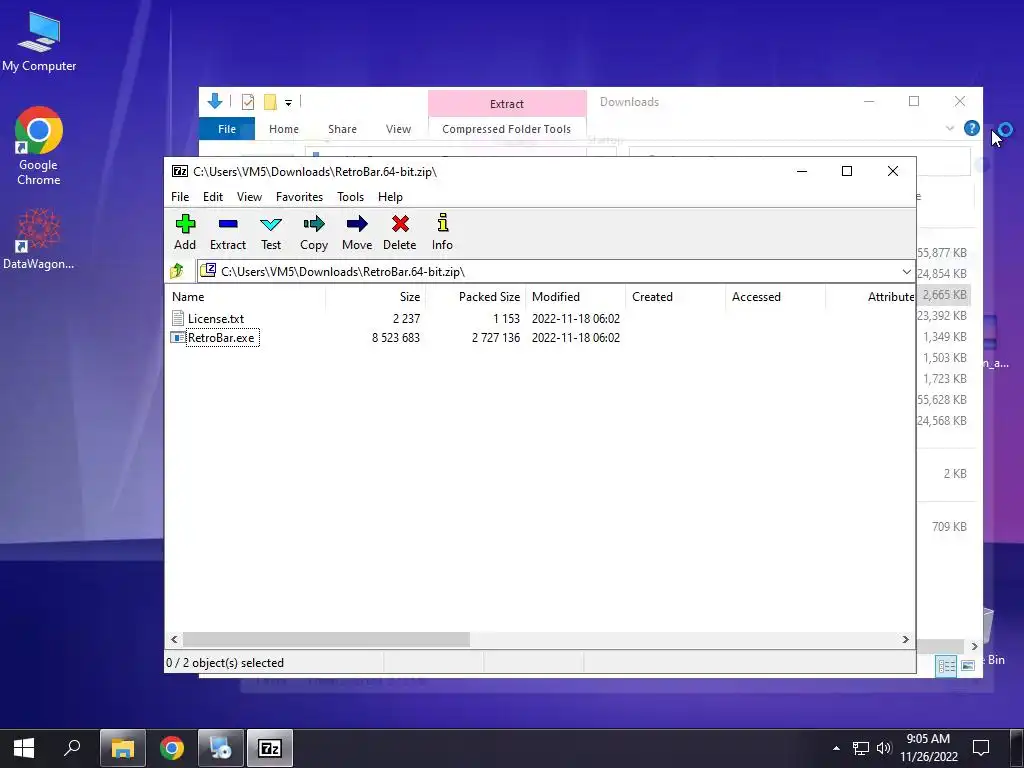Sort by Packed Size column header
Image resolution: width=1024 pixels, height=768 pixels.
click(475, 296)
